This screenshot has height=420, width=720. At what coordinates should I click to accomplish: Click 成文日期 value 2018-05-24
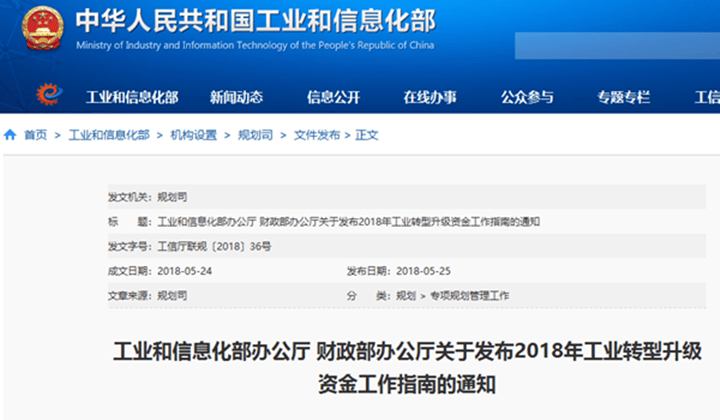(185, 271)
